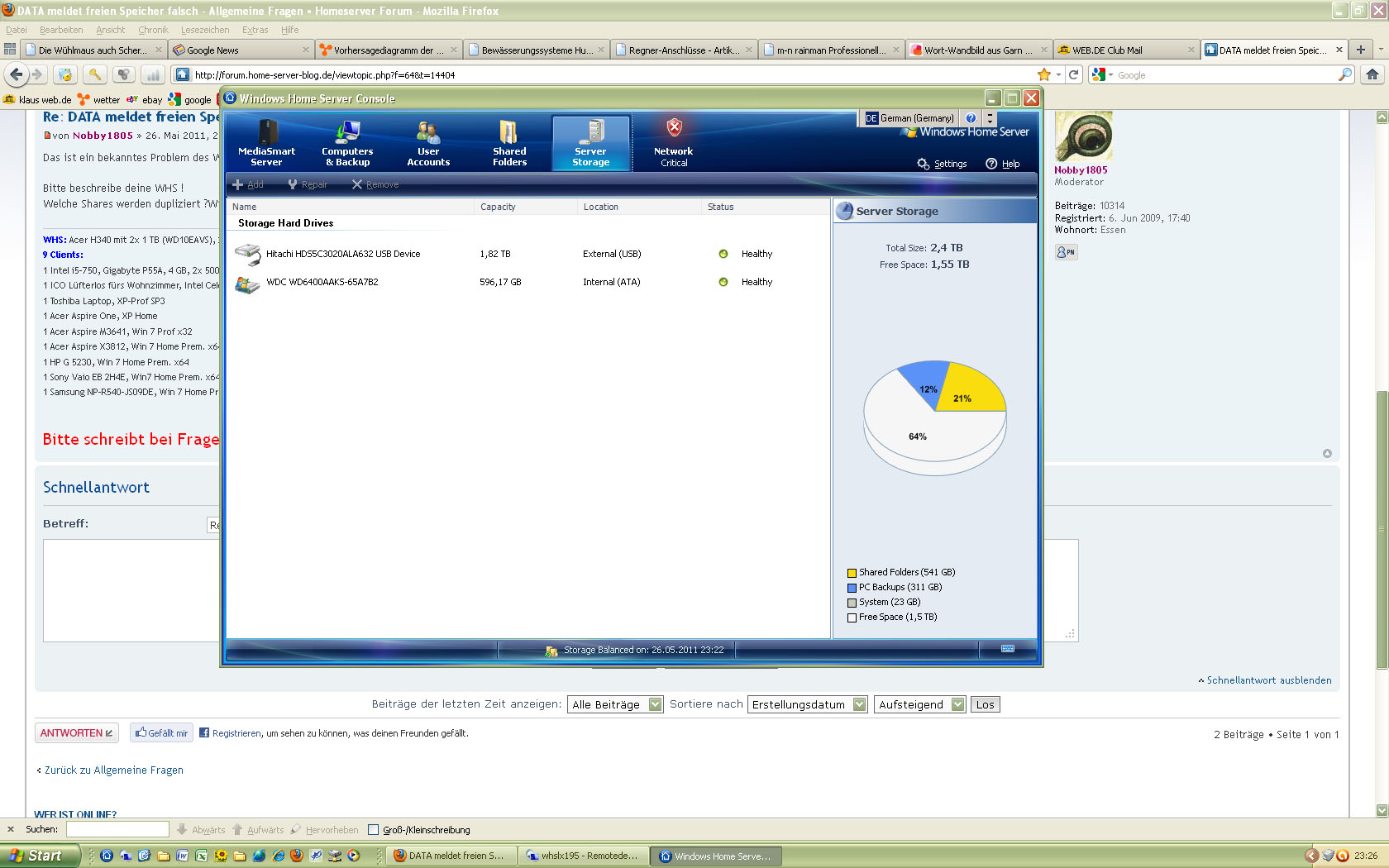Image resolution: width=1389 pixels, height=868 pixels.
Task: Click the language bar help icon
Action: (971, 118)
